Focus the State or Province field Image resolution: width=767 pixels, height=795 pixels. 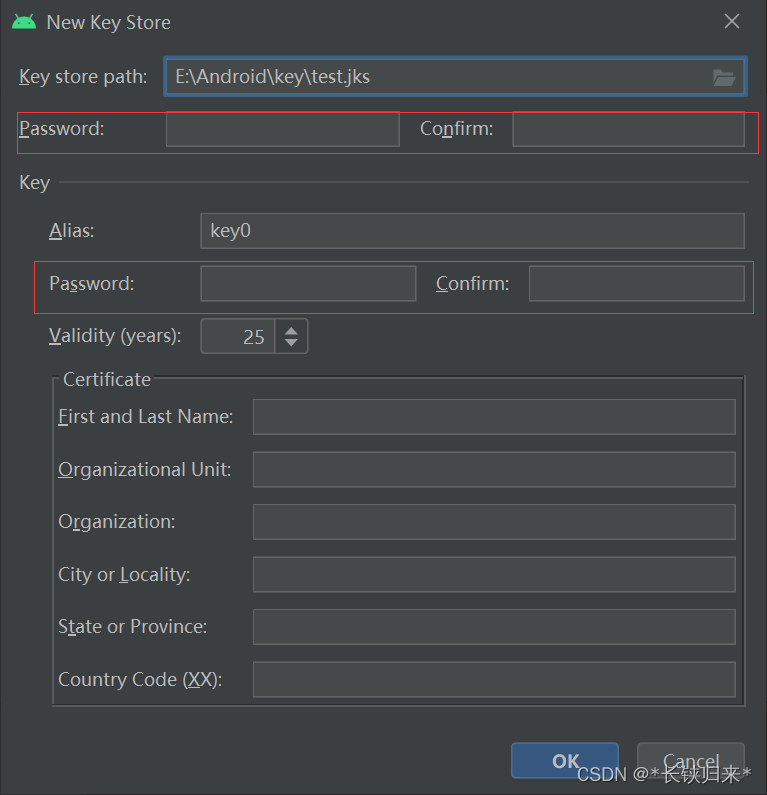click(494, 627)
